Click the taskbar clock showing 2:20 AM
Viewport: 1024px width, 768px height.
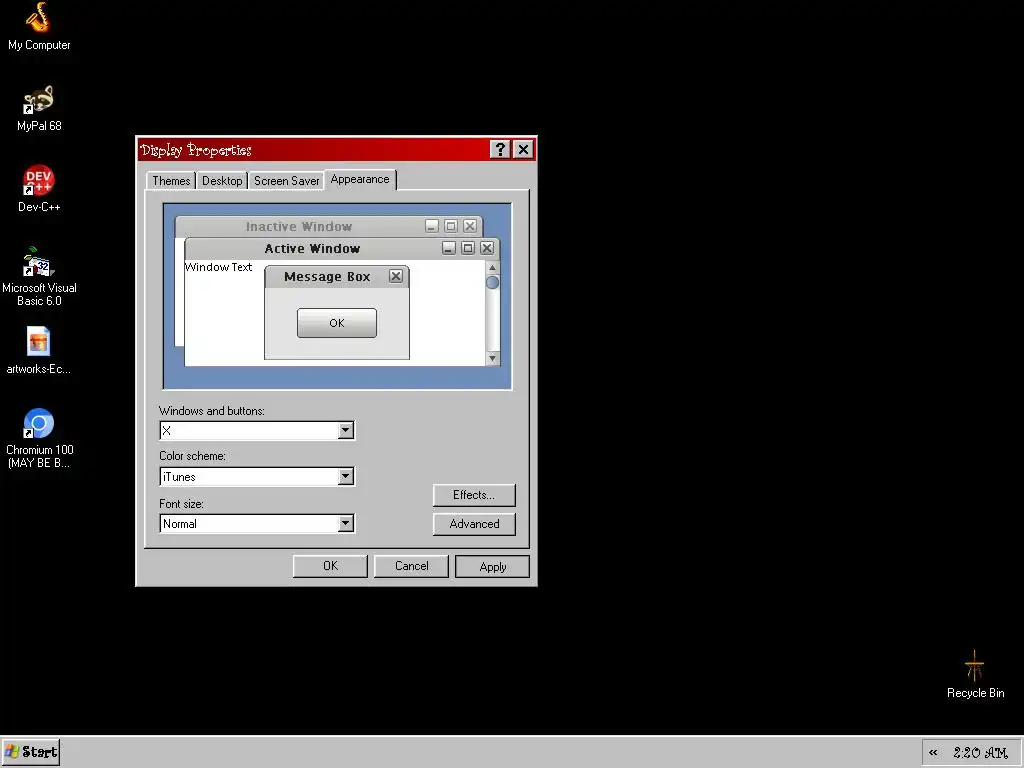click(980, 753)
